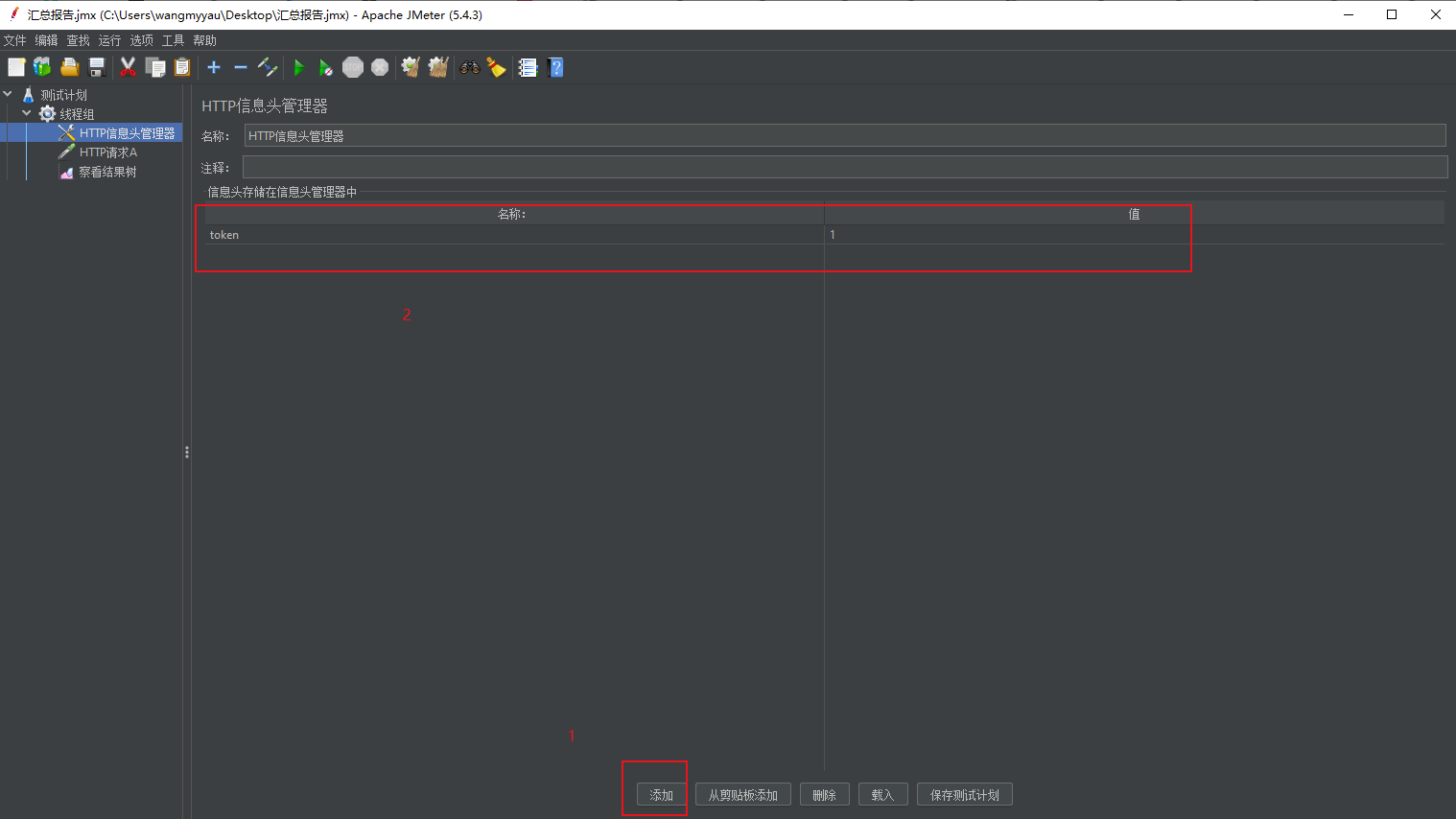
Task: Open the Templates toolbar icon
Action: (x=42, y=67)
